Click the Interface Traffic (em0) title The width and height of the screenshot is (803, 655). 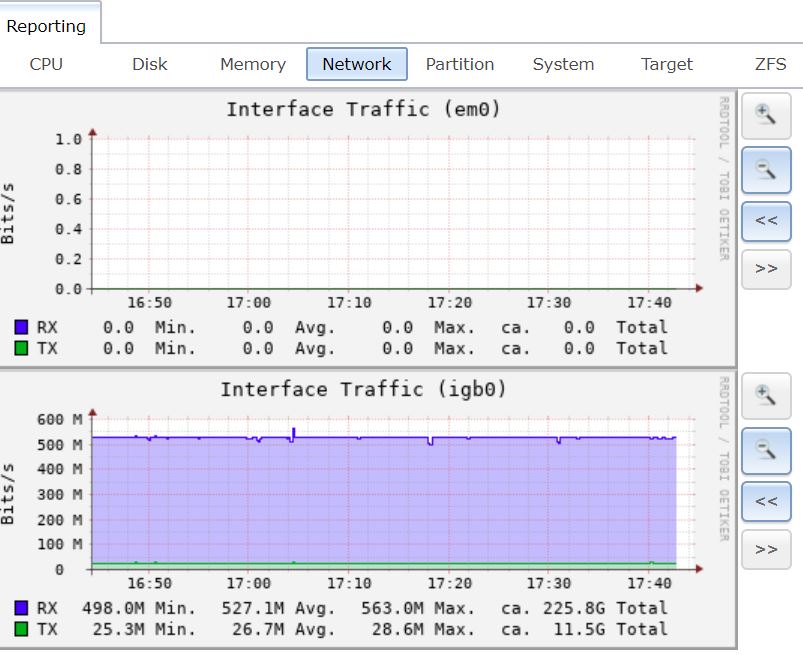tap(363, 109)
